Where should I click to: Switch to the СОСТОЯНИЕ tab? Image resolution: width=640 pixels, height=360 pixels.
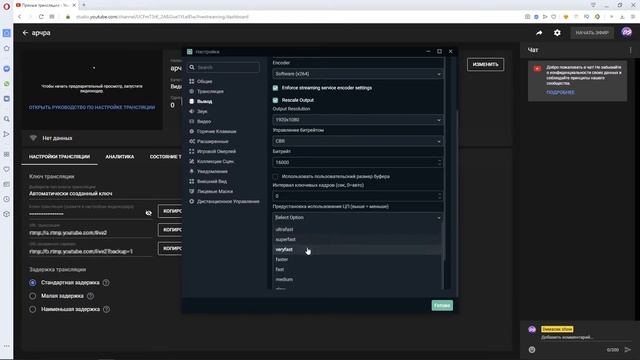point(165,157)
